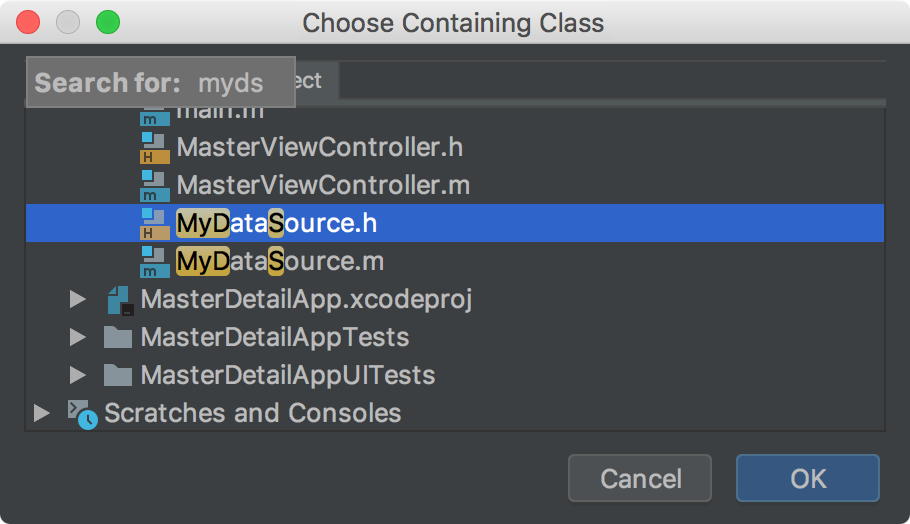Image resolution: width=910 pixels, height=524 pixels.
Task: Confirm selection with the OK button
Action: pyautogui.click(x=808, y=478)
